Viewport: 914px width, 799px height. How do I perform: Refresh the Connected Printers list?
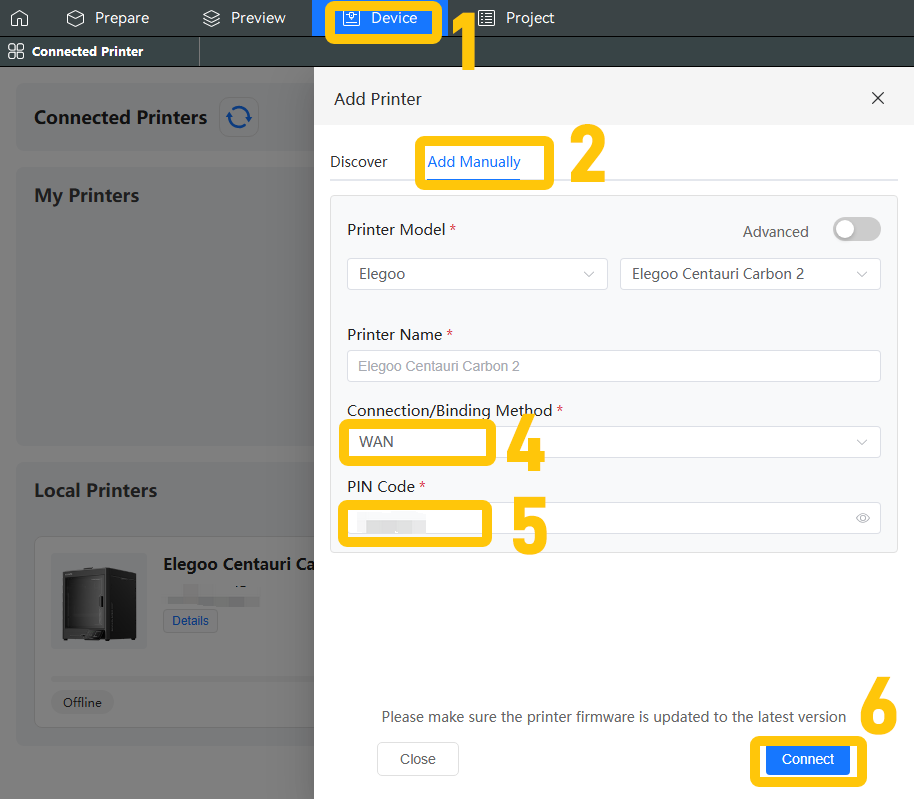tap(239, 117)
